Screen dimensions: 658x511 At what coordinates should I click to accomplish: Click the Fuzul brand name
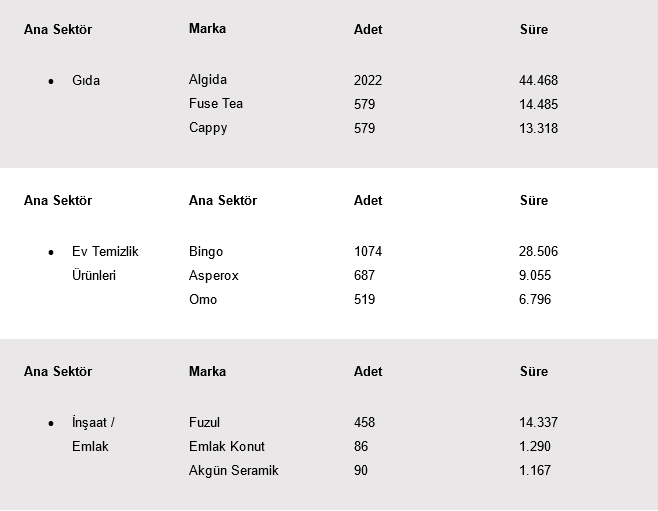(x=204, y=422)
